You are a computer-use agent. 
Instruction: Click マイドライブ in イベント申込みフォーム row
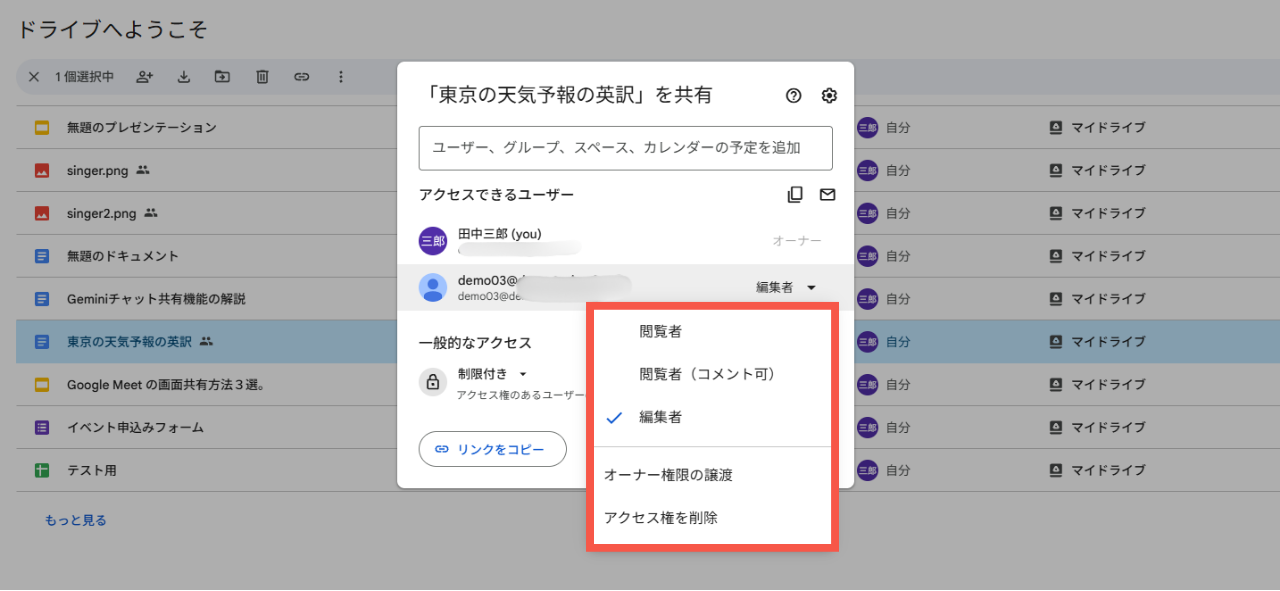pyautogui.click(x=1108, y=428)
